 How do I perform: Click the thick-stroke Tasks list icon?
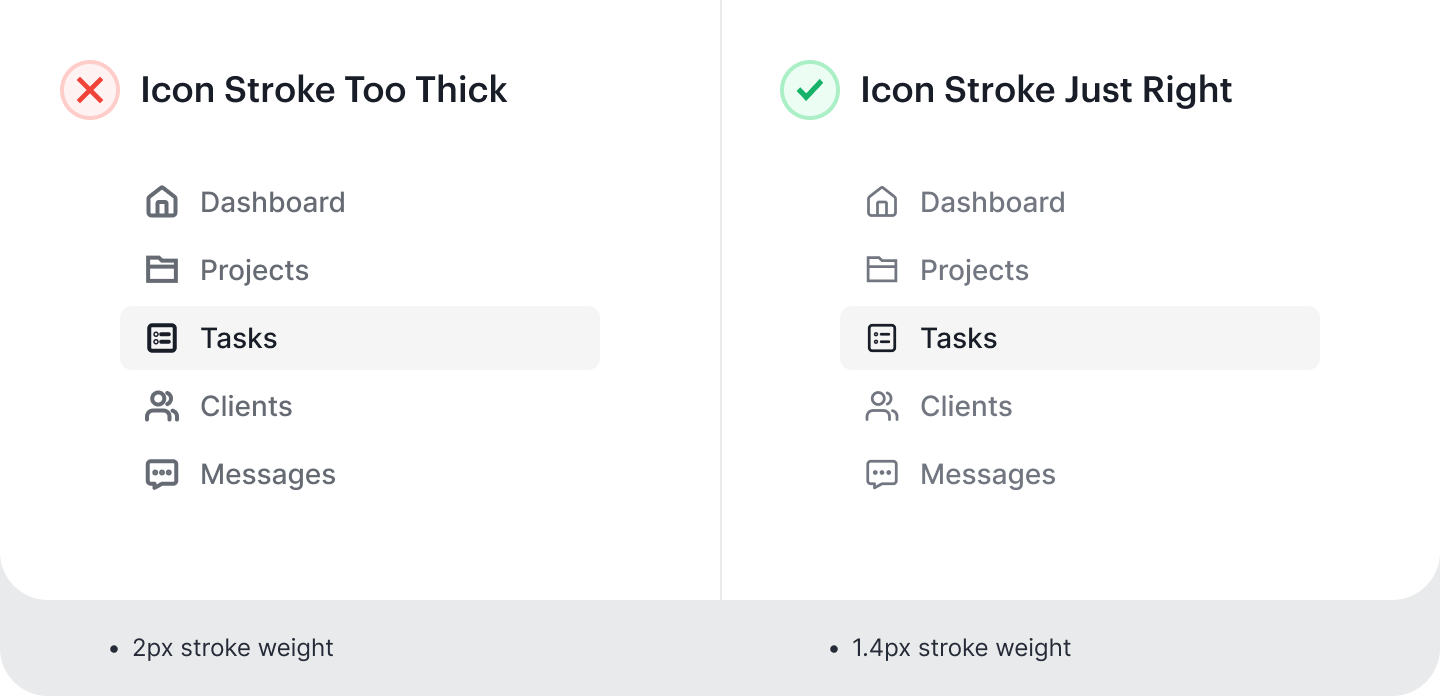tap(162, 338)
